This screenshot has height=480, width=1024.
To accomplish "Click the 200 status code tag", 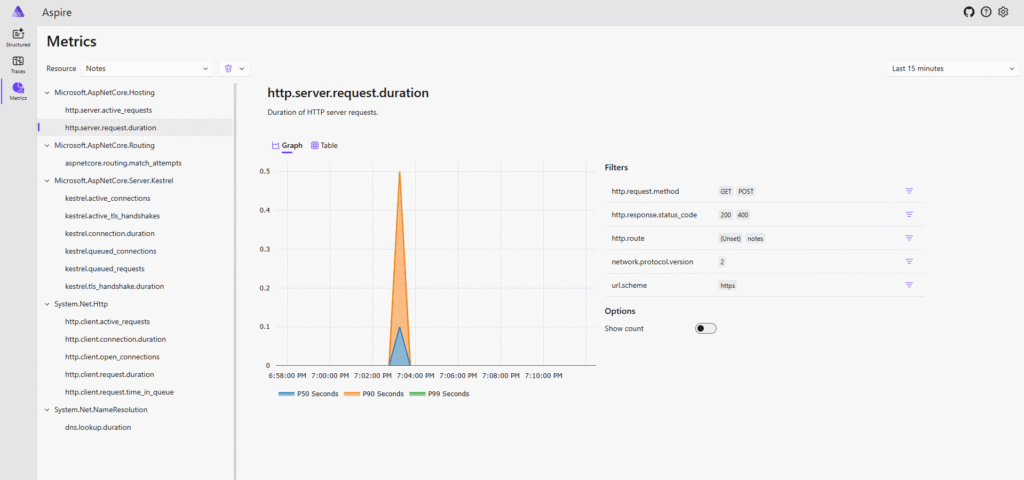I will (x=725, y=215).
